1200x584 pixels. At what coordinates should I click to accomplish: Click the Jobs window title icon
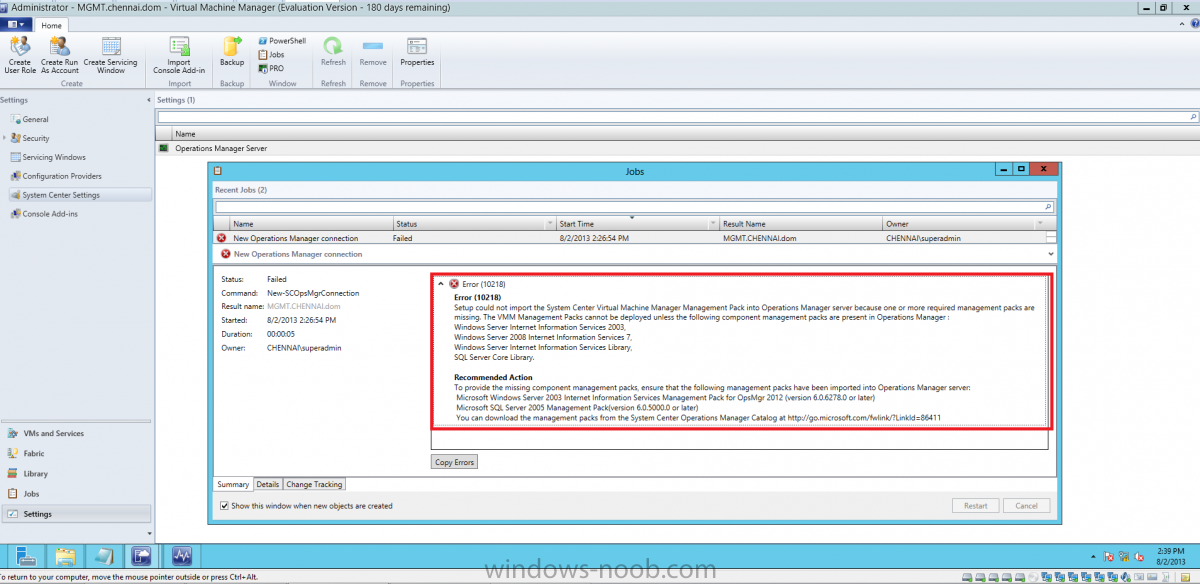217,171
